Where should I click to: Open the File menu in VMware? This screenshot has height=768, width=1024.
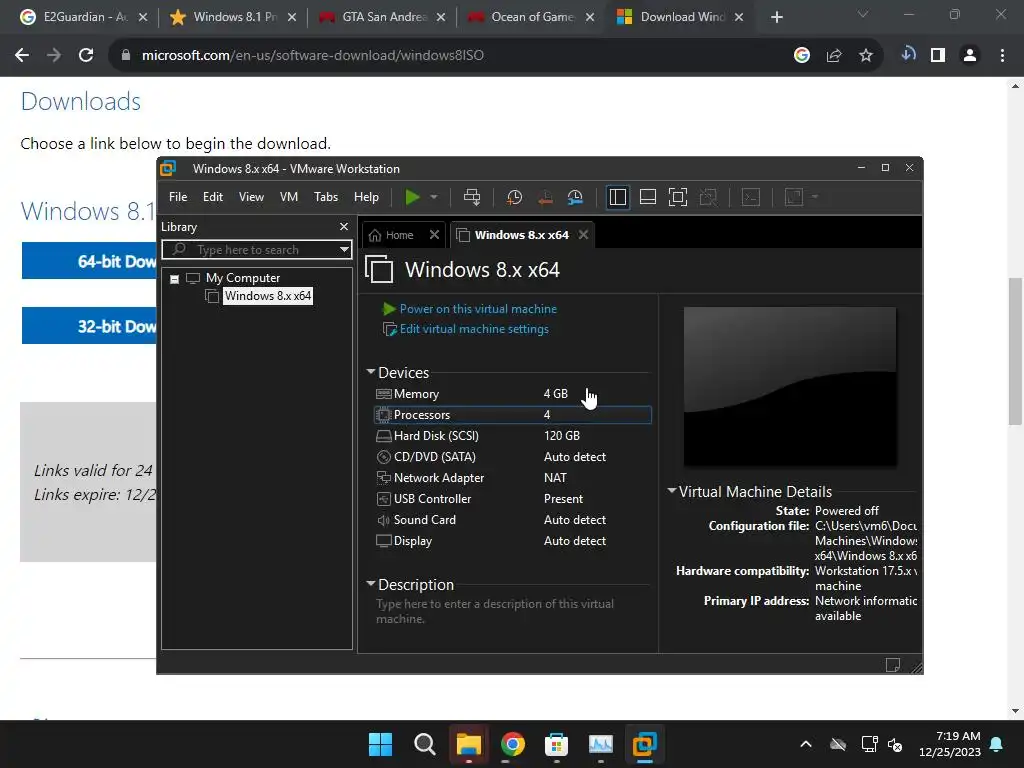178,197
